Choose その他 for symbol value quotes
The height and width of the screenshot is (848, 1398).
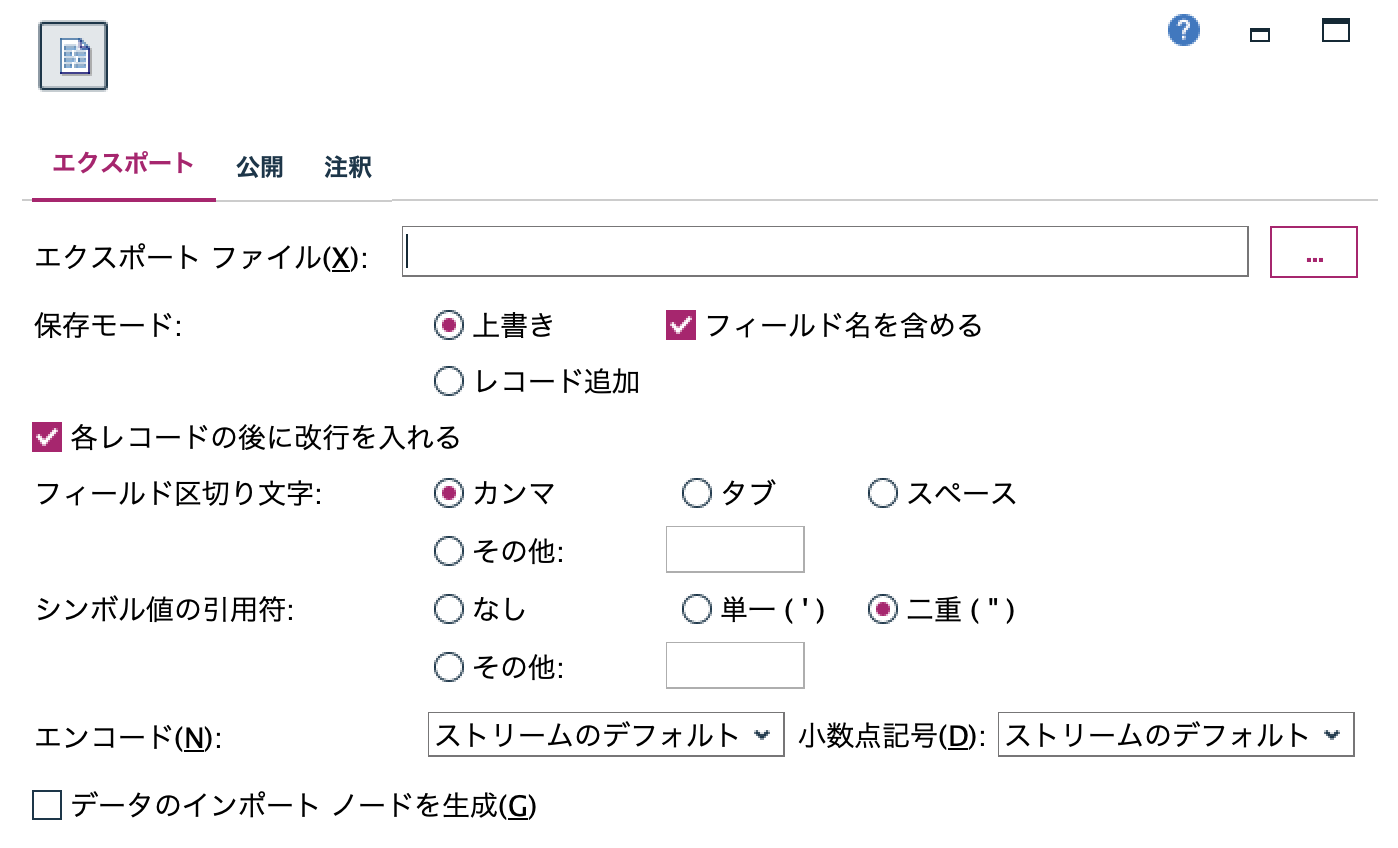pyautogui.click(x=448, y=665)
